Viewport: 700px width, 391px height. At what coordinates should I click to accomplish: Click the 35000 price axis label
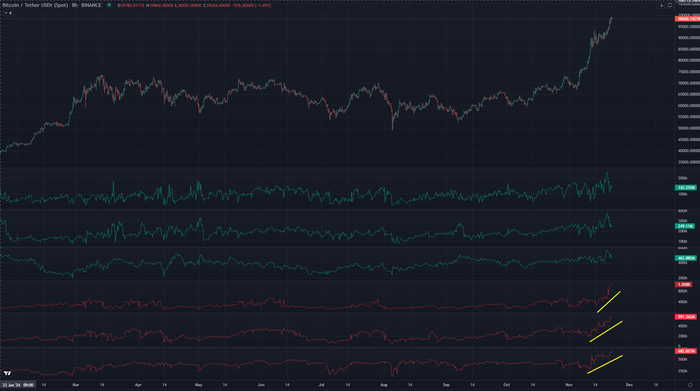689,162
